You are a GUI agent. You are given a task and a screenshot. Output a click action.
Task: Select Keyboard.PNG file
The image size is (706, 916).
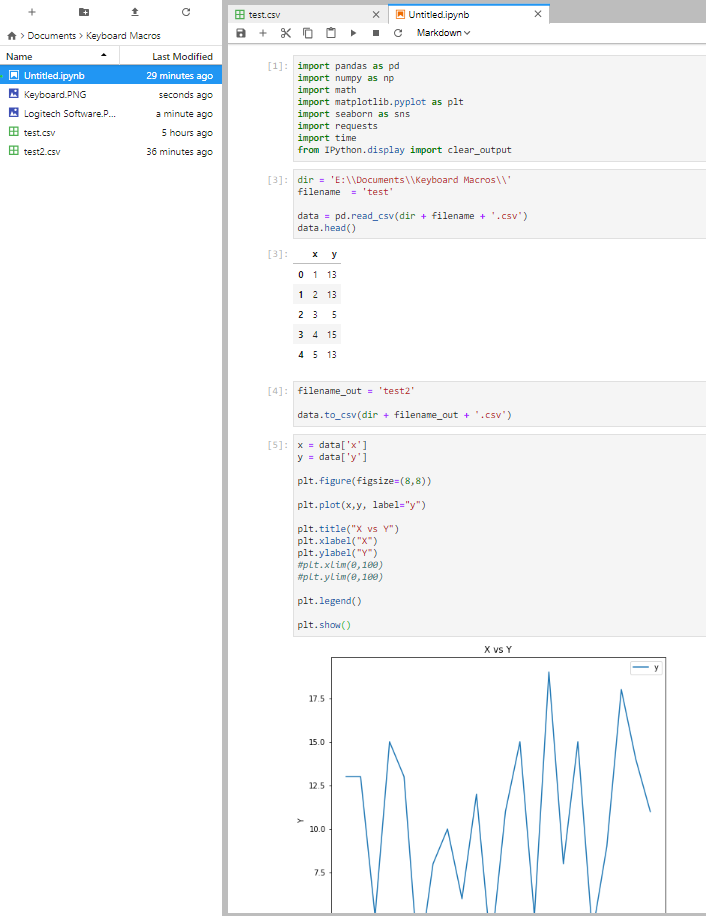pos(111,94)
